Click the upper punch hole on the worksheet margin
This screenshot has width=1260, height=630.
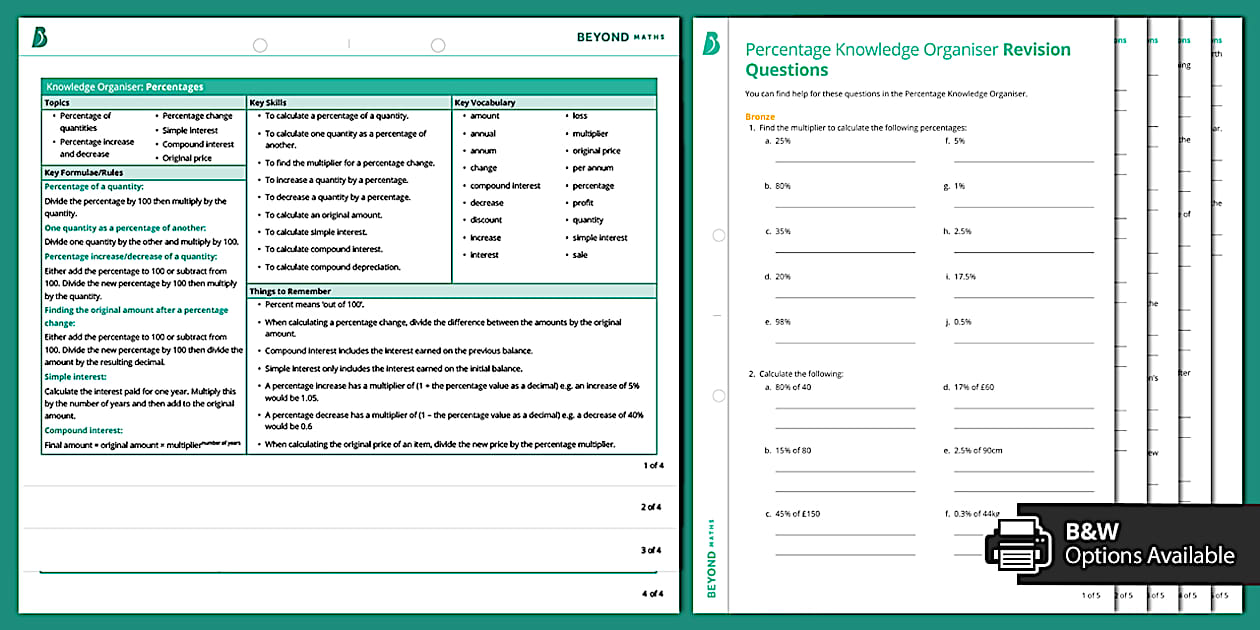coord(718,236)
